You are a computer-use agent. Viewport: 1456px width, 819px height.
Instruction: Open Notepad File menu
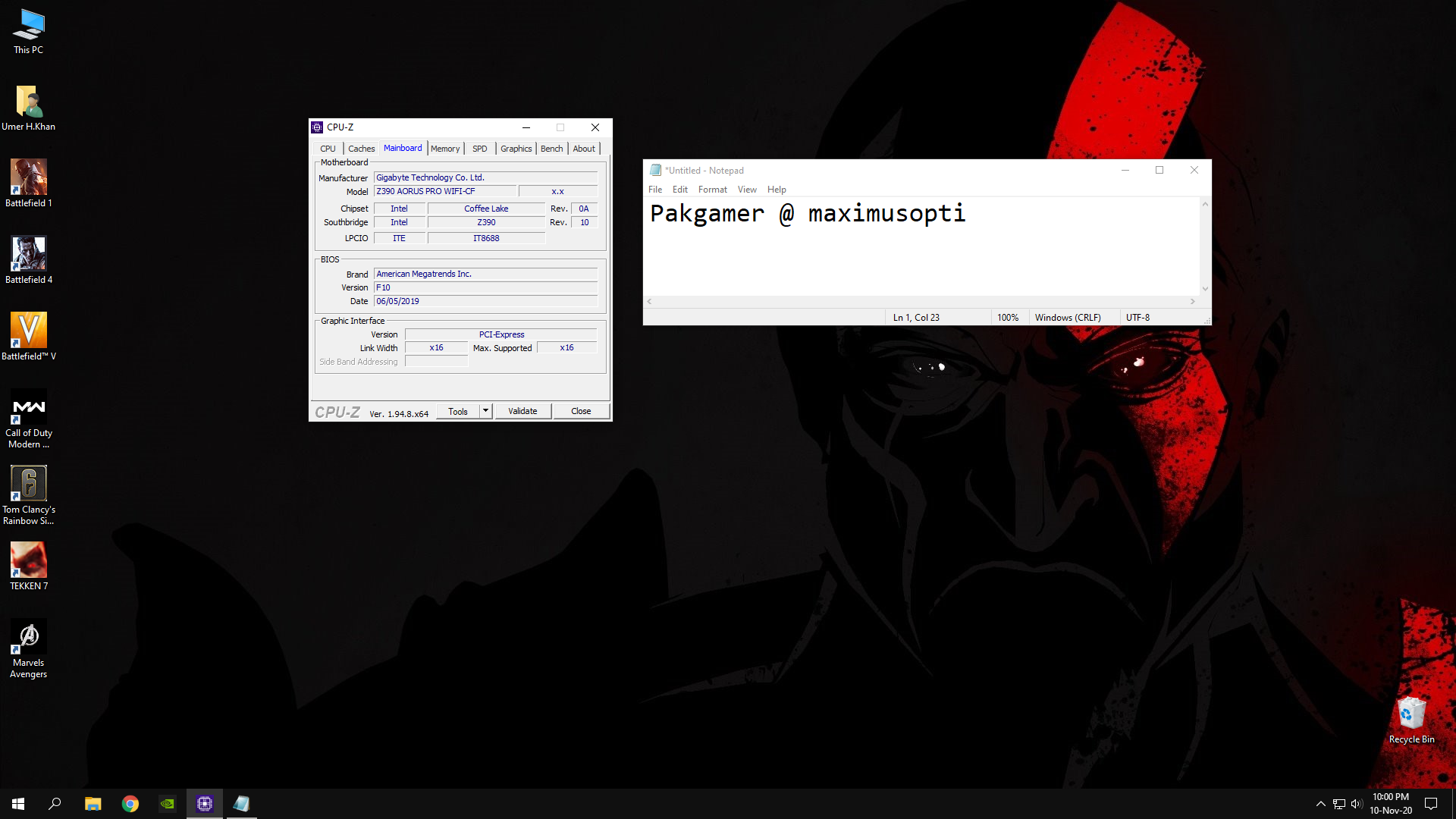tap(655, 190)
